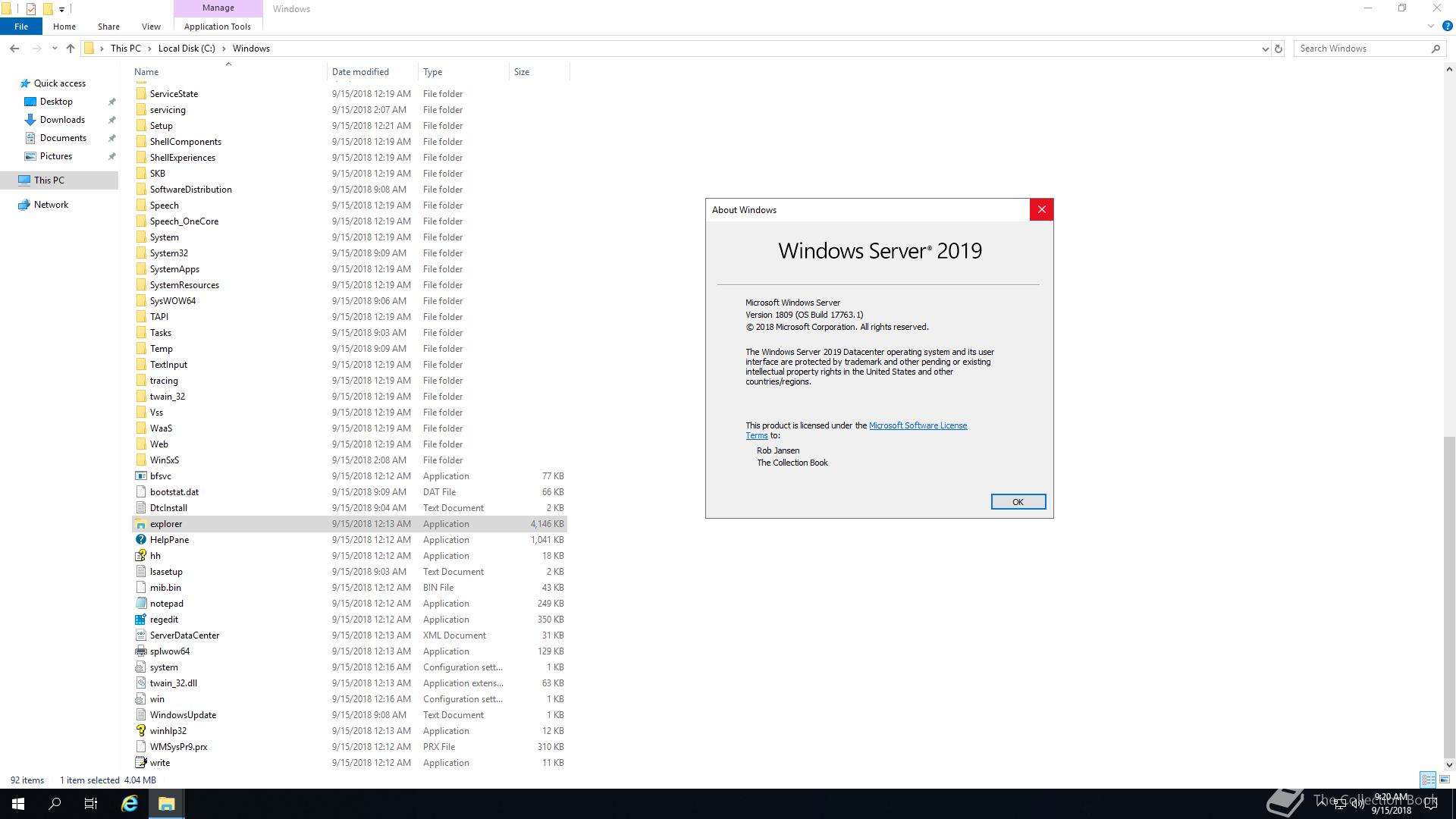Select the ServerDataCenter XML file
The image size is (1456, 819).
tap(350, 635)
